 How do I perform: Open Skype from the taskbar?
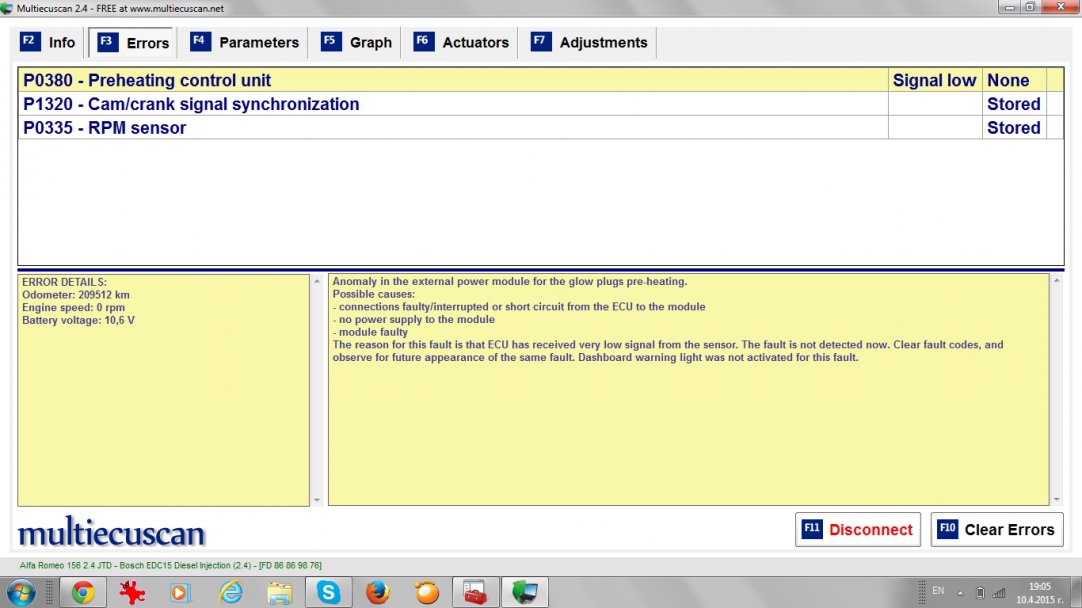pyautogui.click(x=328, y=593)
